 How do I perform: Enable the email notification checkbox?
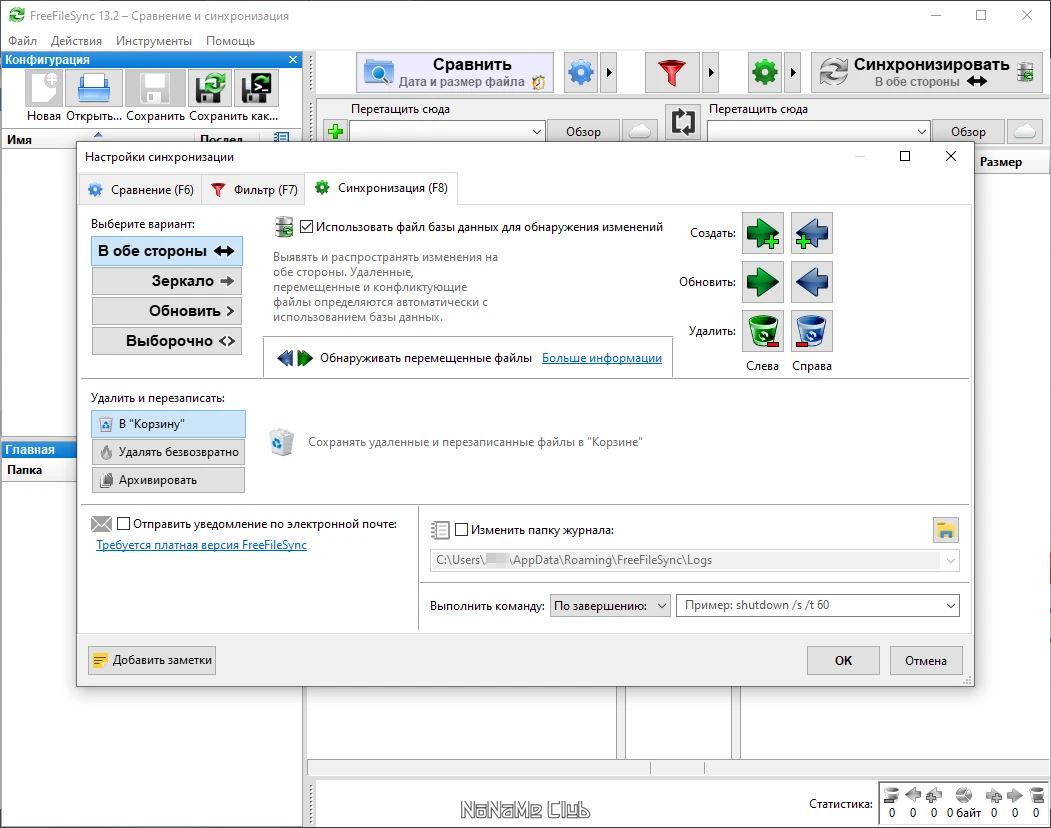point(123,524)
